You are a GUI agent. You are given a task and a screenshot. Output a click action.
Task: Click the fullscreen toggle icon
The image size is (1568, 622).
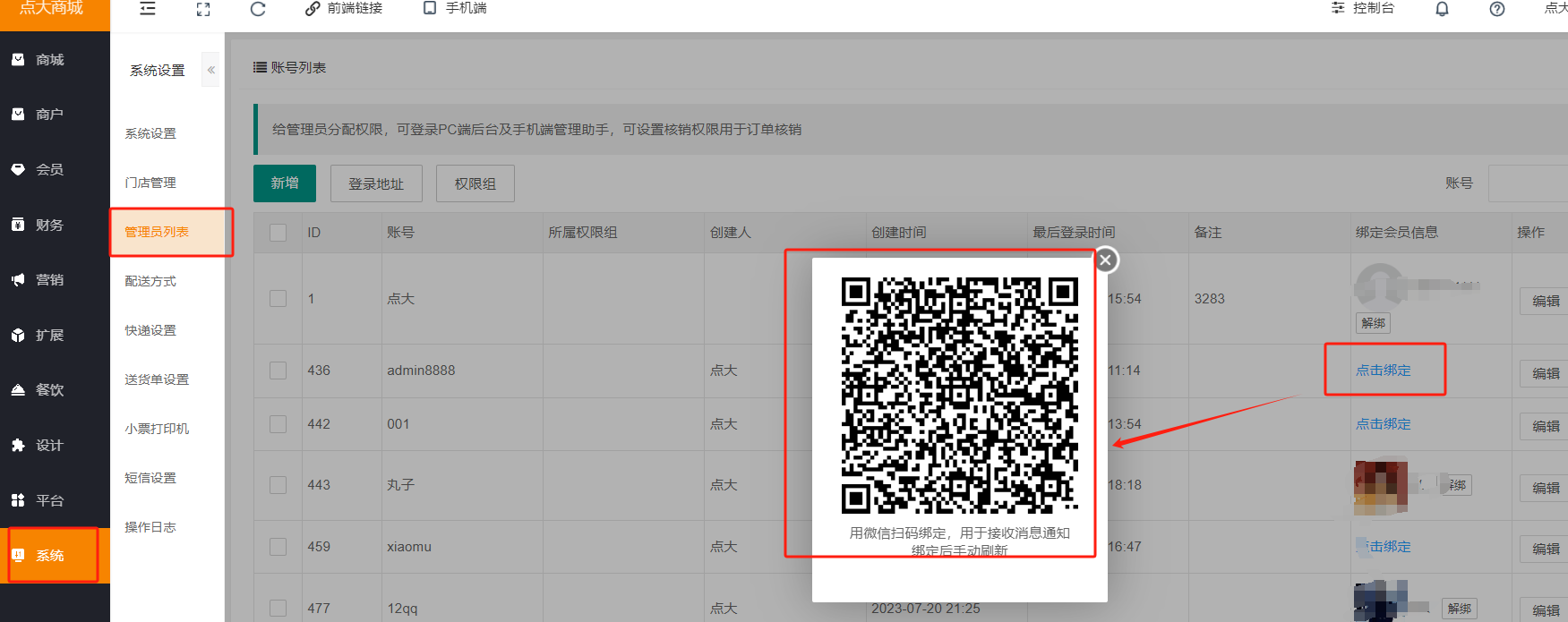point(203,9)
